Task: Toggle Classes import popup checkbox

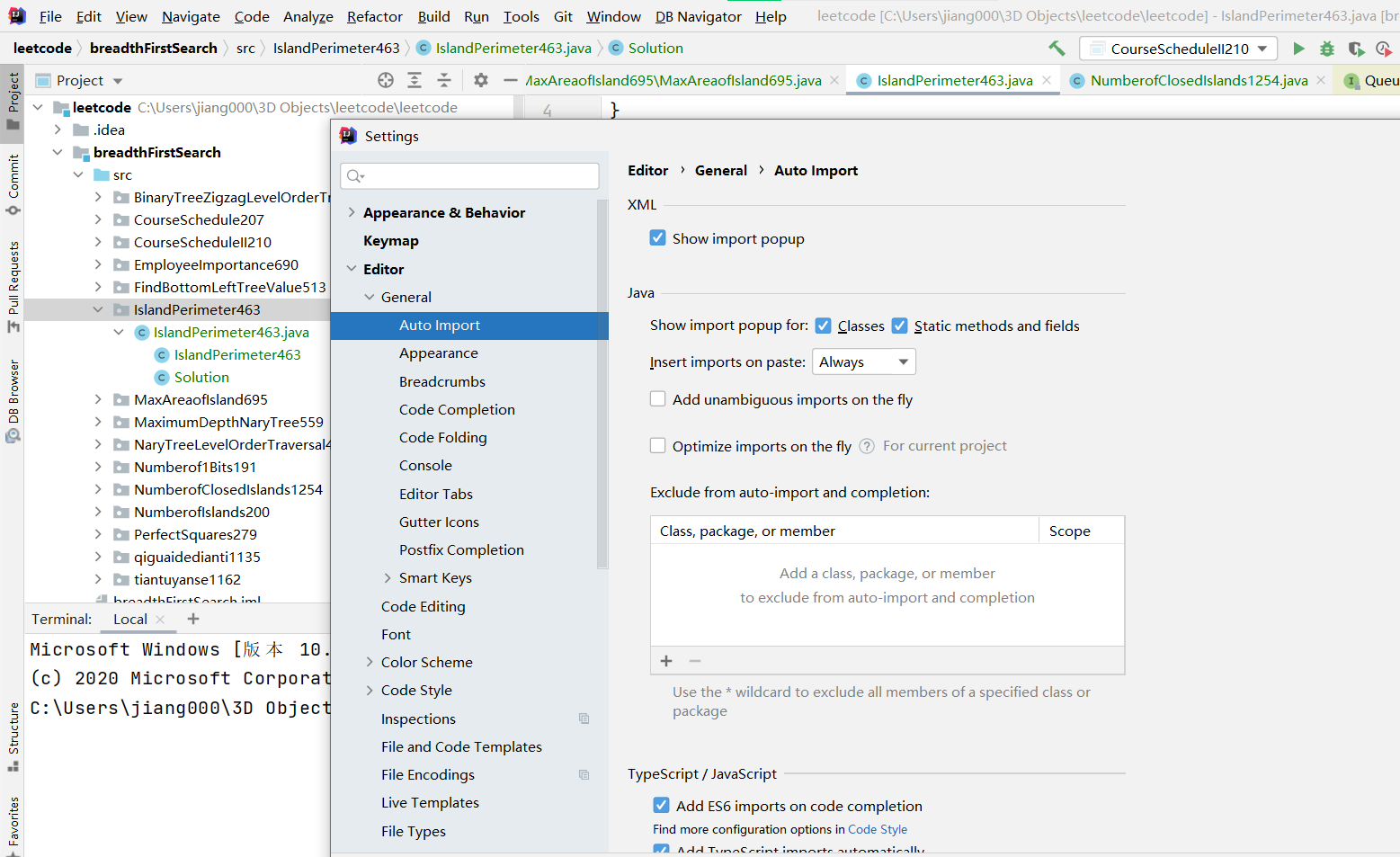Action: pos(823,326)
